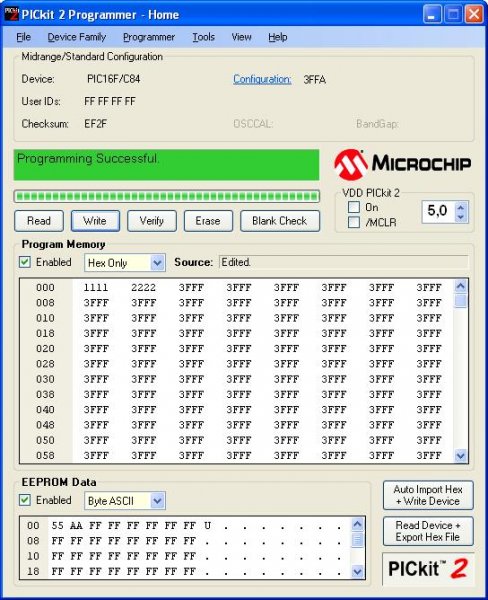Click Program Memory scrollbar up arrow
The width and height of the screenshot is (488, 600).
point(460,286)
